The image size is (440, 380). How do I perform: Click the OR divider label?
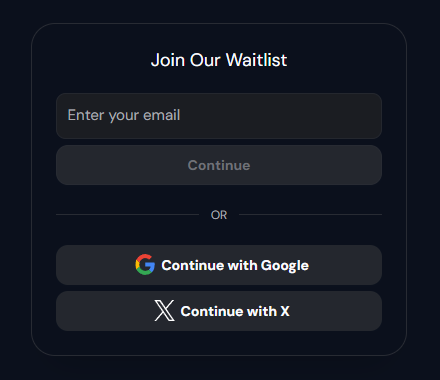point(219,215)
